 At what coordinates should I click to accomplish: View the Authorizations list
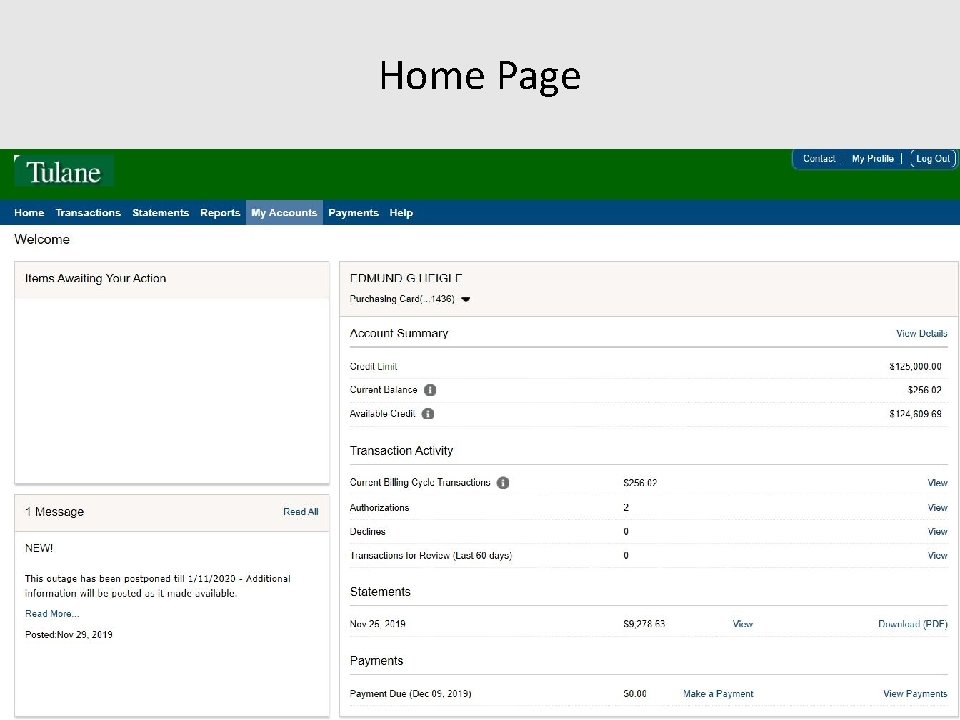[937, 507]
